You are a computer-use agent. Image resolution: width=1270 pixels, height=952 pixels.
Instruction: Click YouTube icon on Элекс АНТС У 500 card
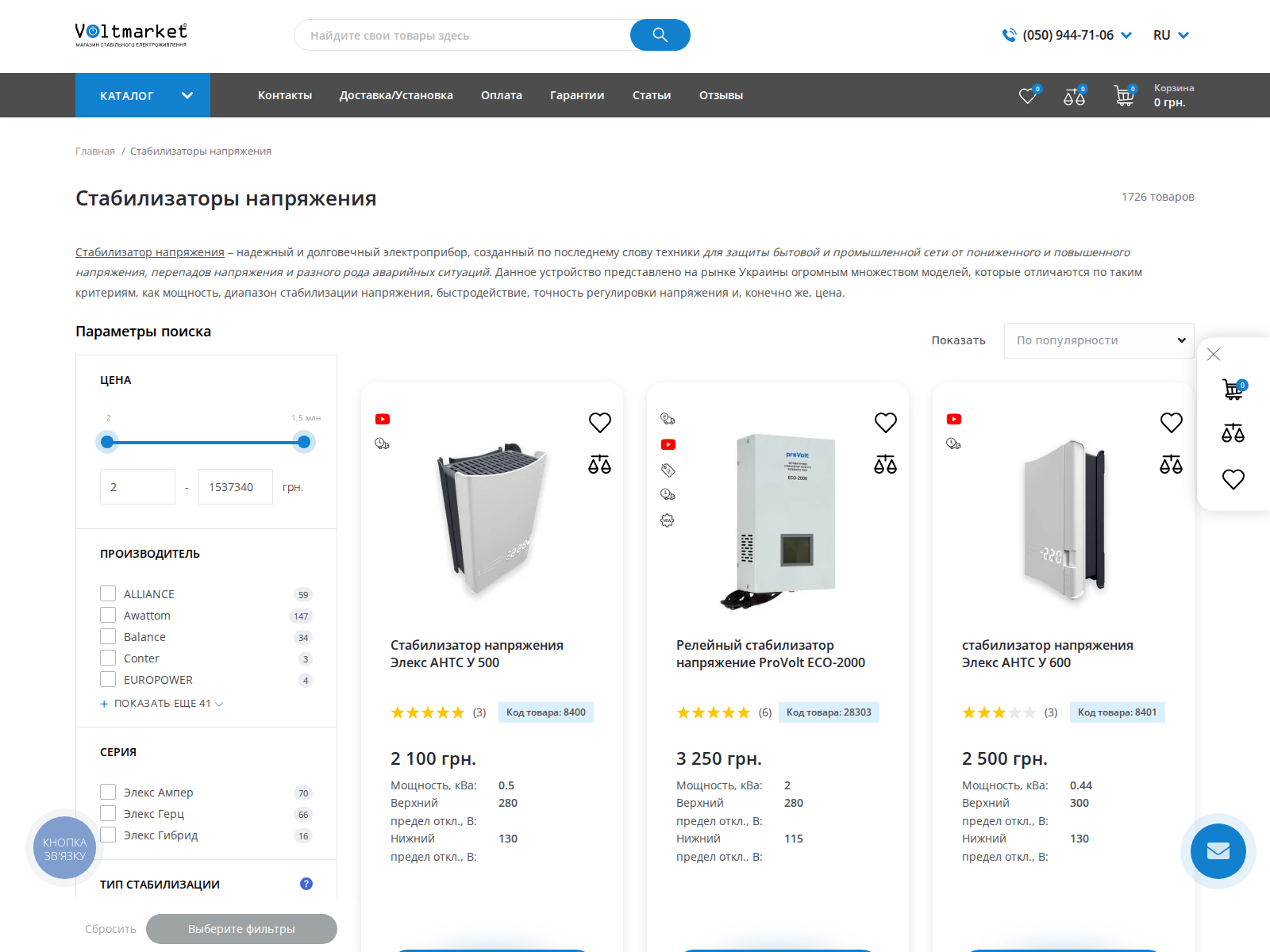point(383,419)
